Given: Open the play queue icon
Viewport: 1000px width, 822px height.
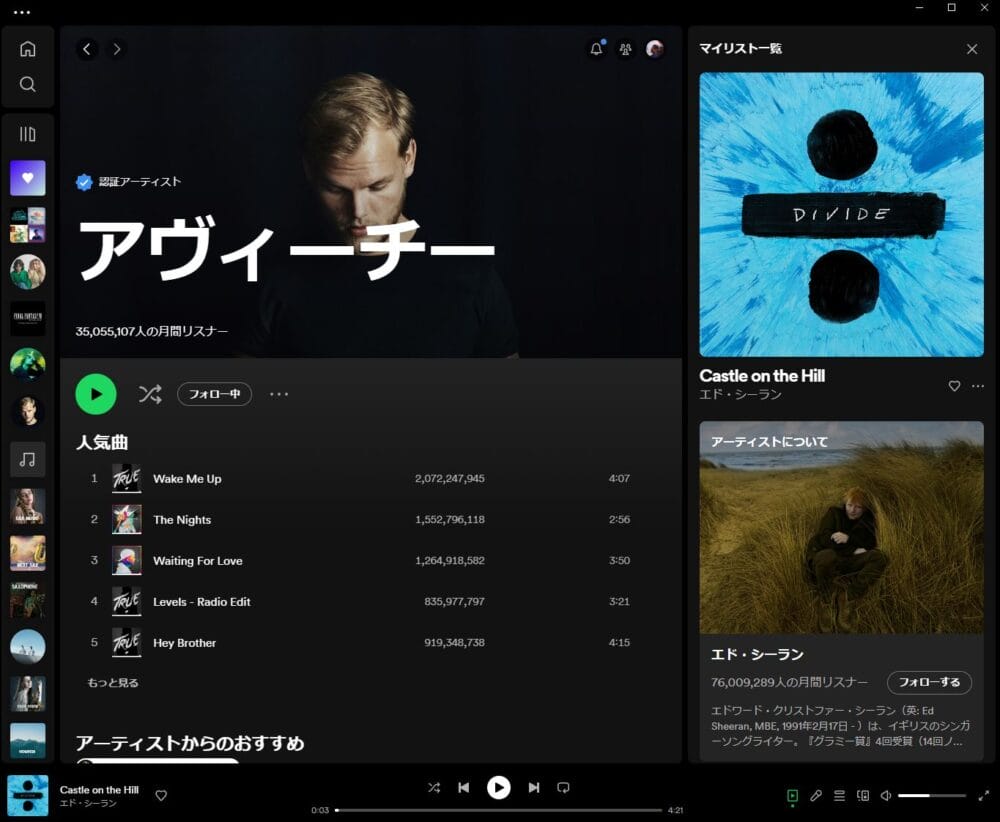Looking at the screenshot, I should click(840, 796).
